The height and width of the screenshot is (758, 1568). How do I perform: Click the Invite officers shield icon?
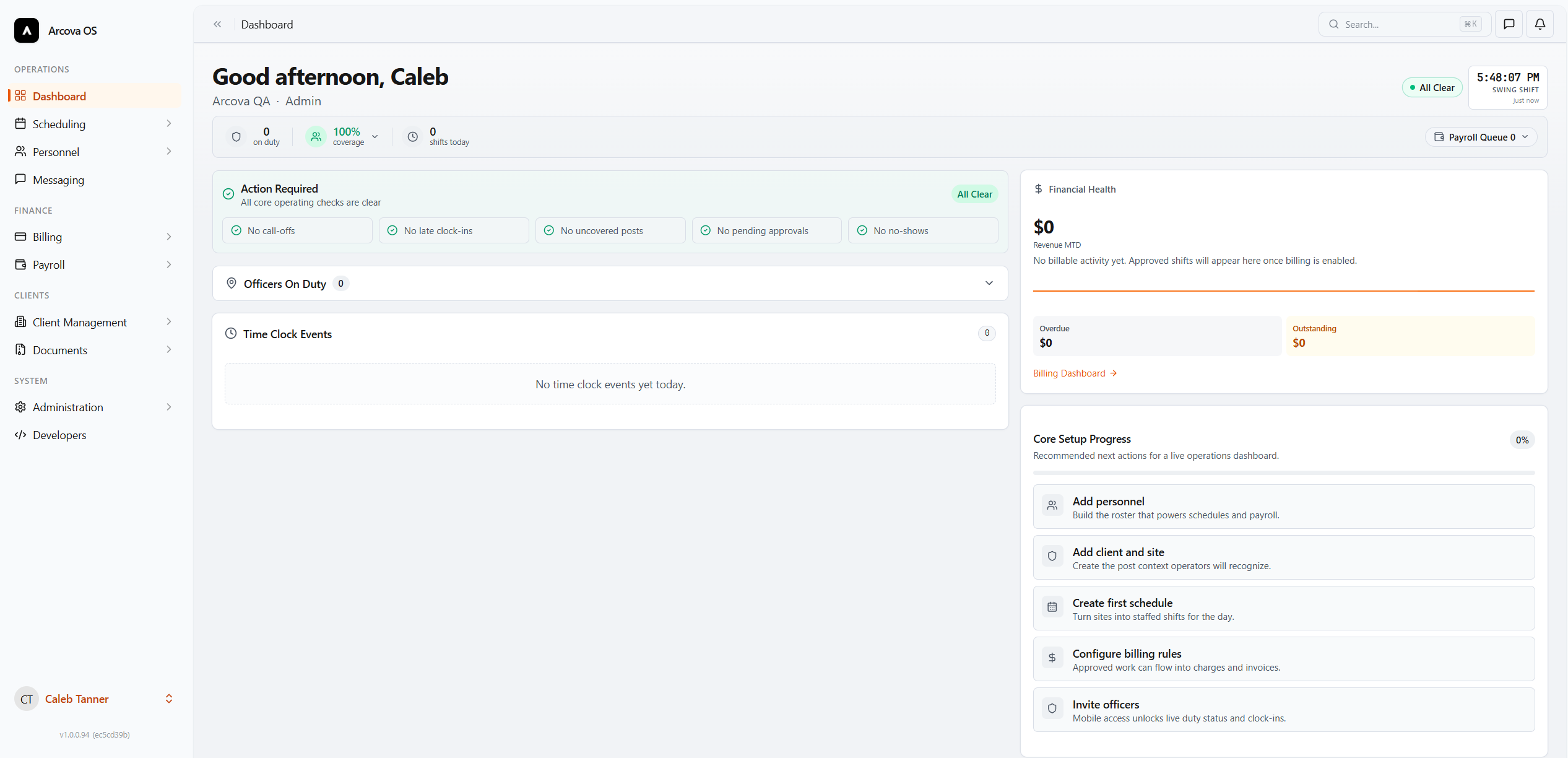point(1052,708)
